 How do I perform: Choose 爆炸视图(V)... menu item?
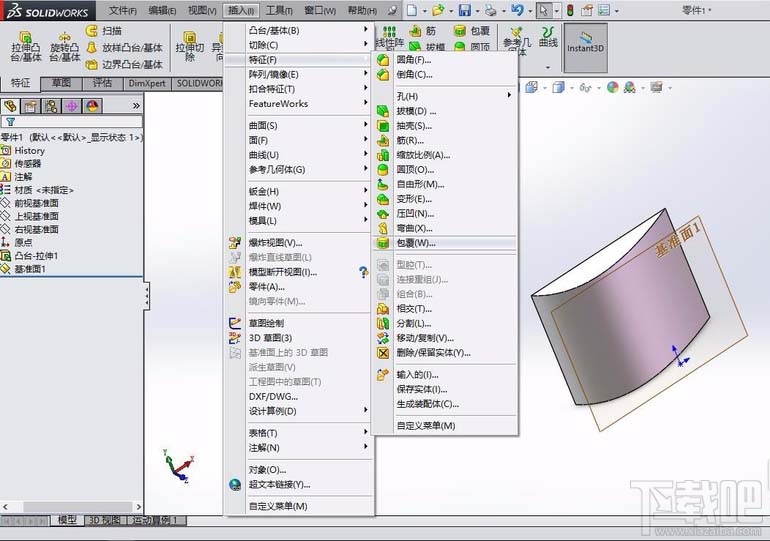tap(299, 243)
